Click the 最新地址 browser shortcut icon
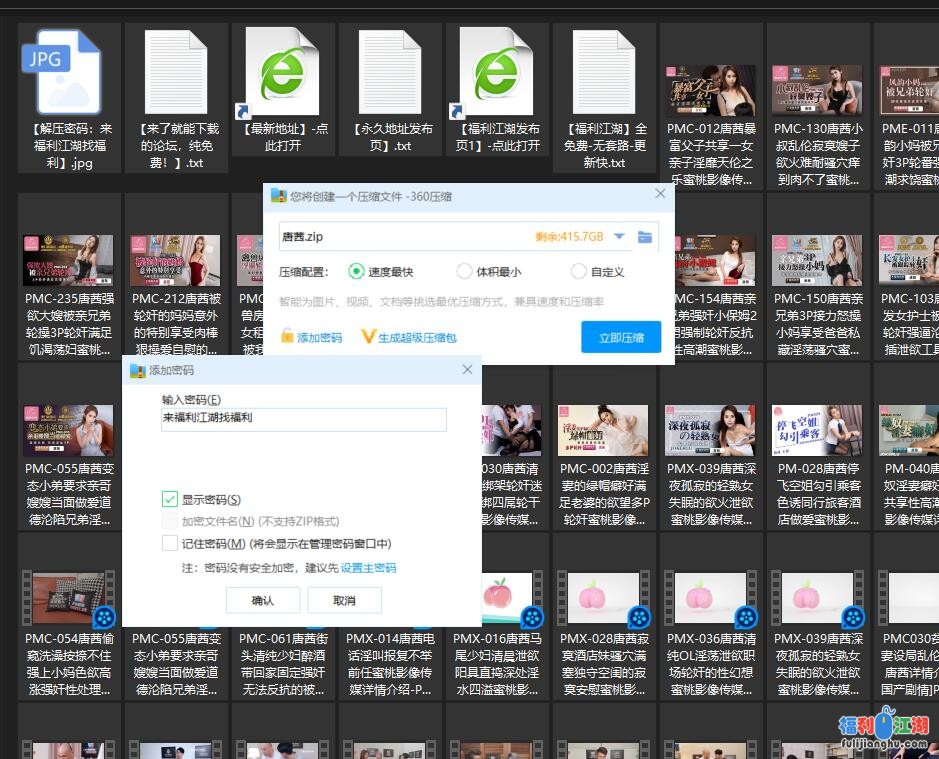939x759 pixels. coord(282,71)
